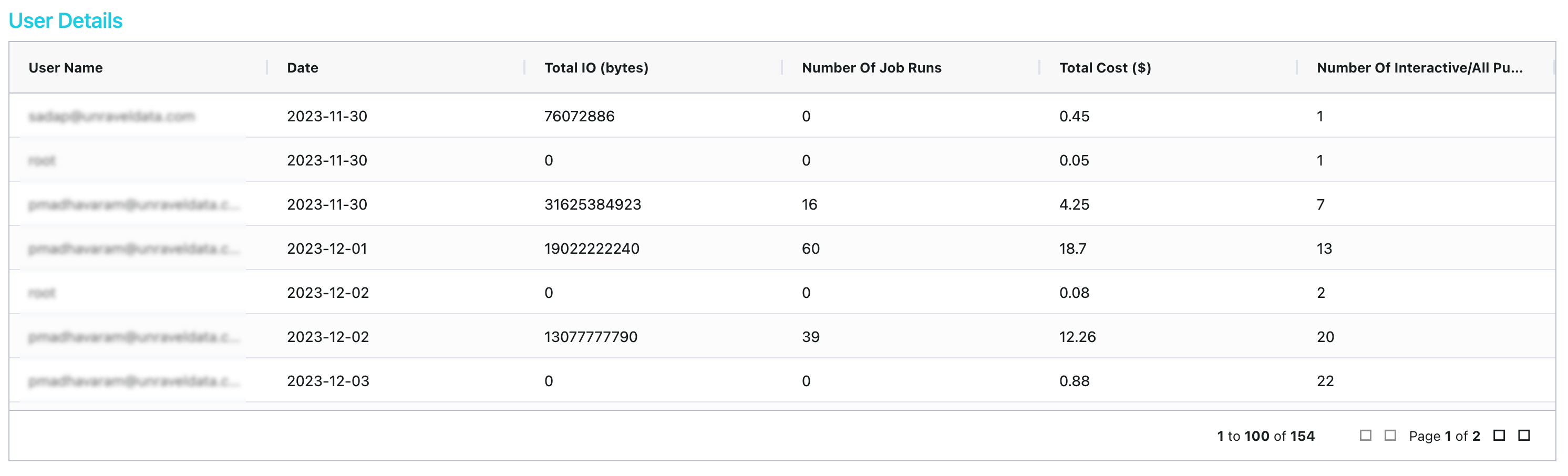Click the User Details section title

[66, 20]
